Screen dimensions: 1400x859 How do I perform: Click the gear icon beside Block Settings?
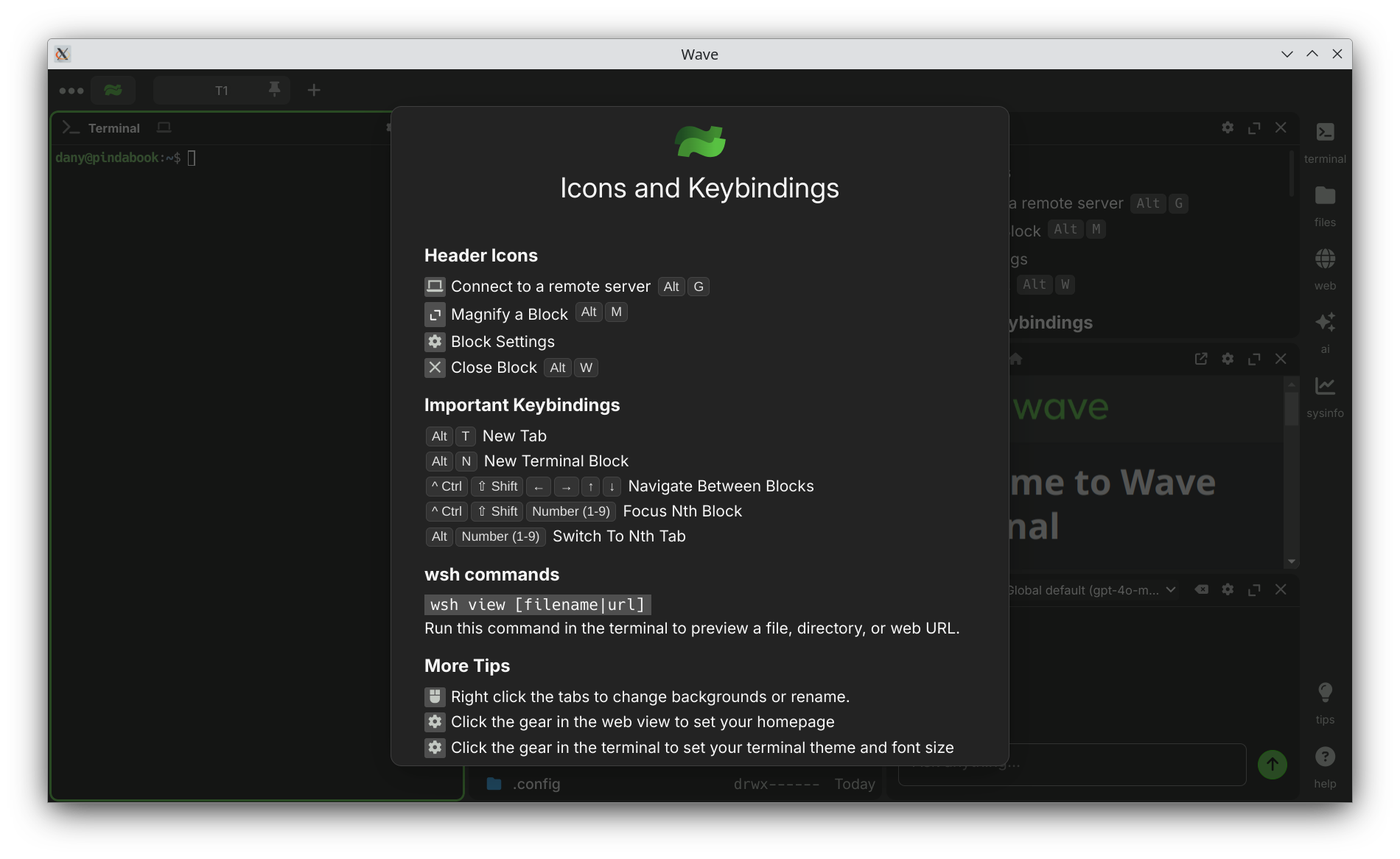tap(435, 342)
